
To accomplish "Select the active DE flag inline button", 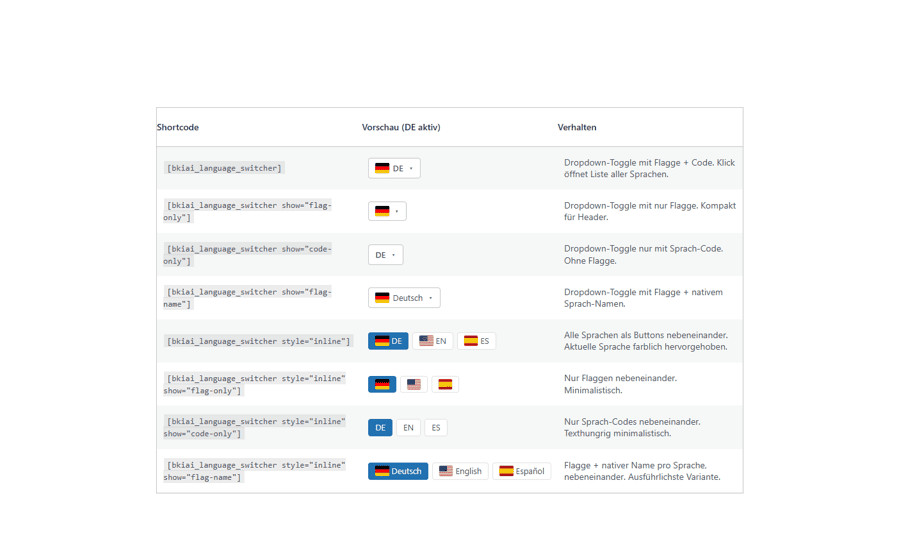I will coord(388,341).
